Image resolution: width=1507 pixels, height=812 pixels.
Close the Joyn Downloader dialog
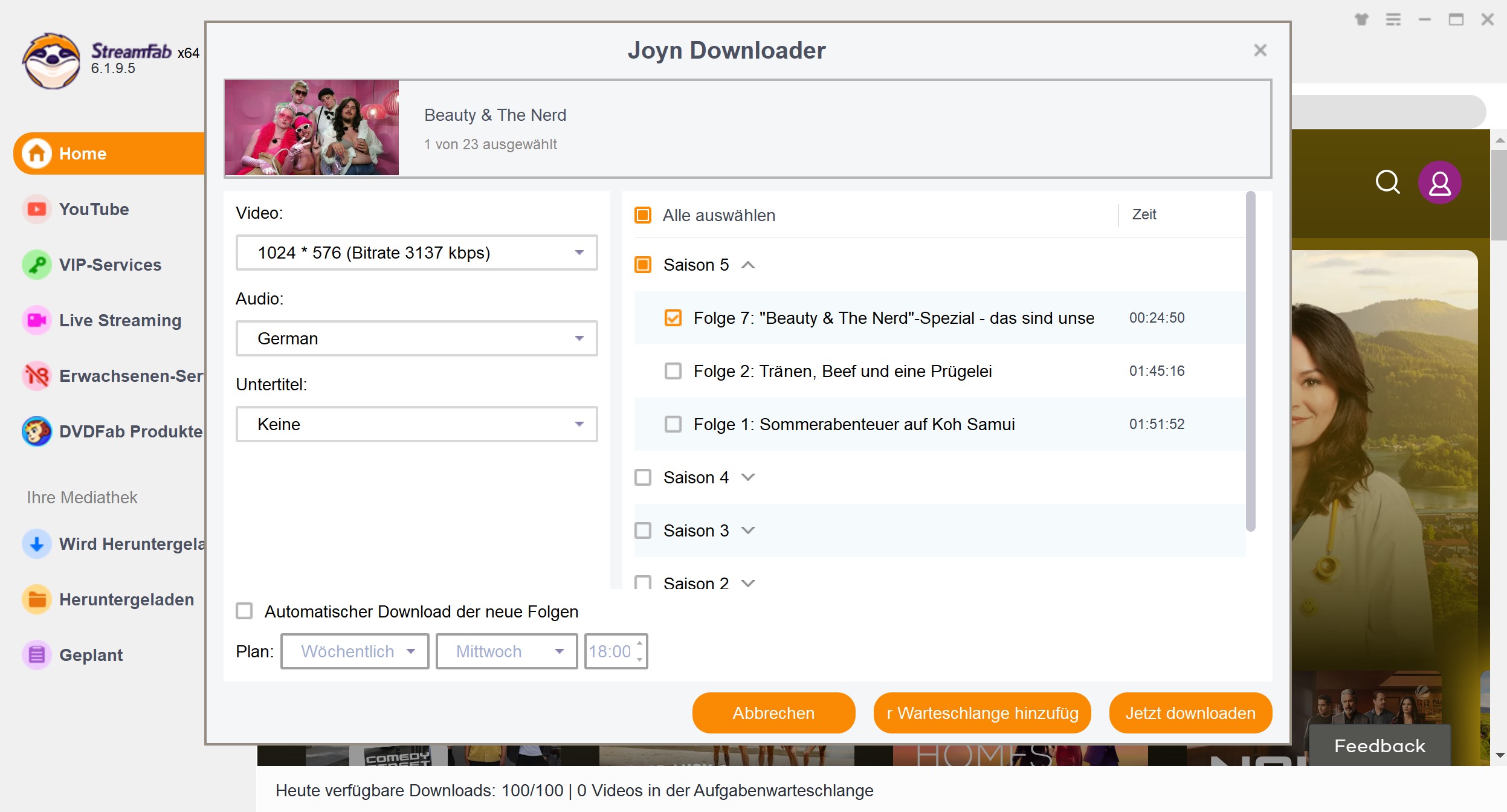(x=1260, y=50)
